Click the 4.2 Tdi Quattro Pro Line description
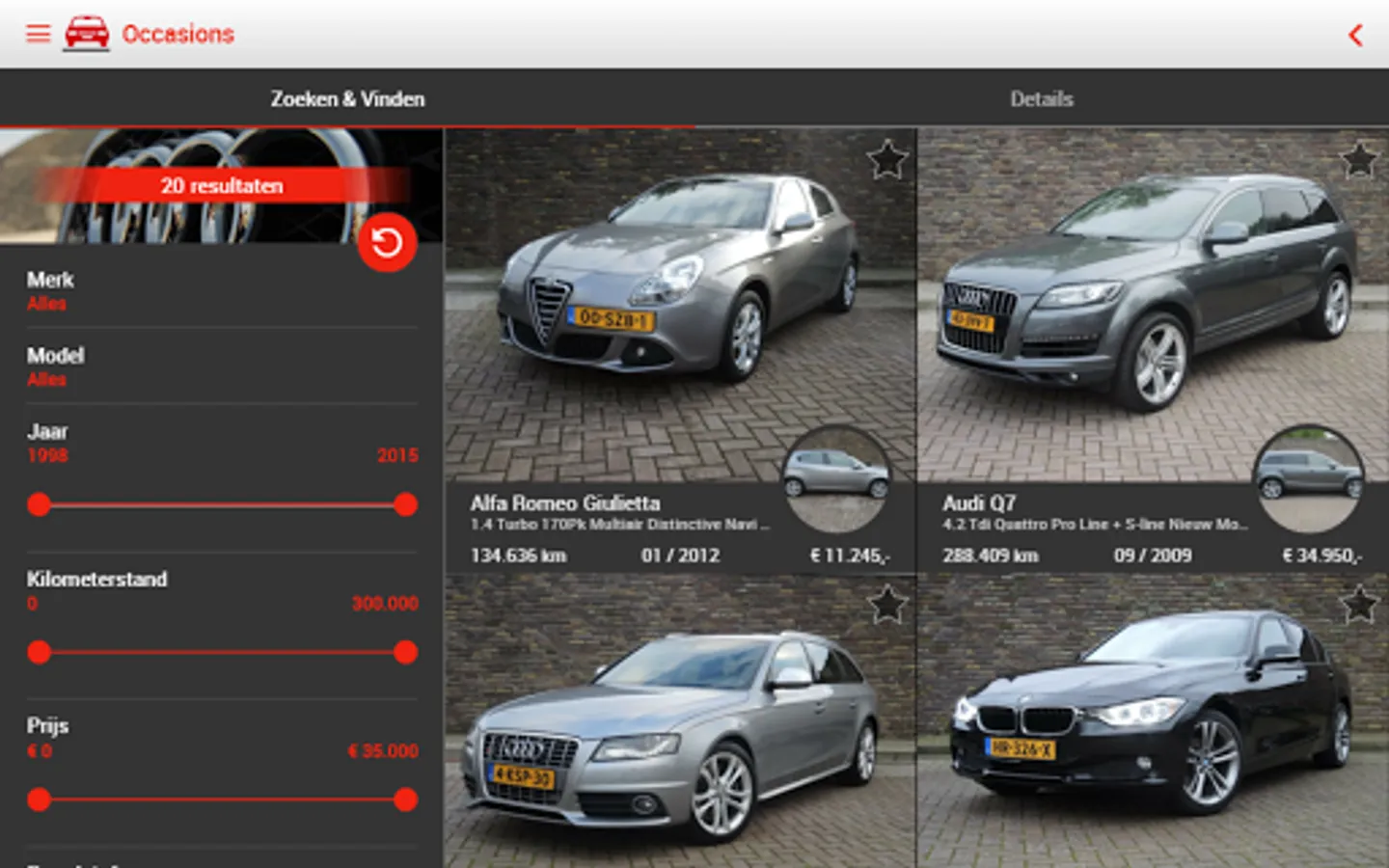The width and height of the screenshot is (1389, 868). pyautogui.click(x=1095, y=525)
